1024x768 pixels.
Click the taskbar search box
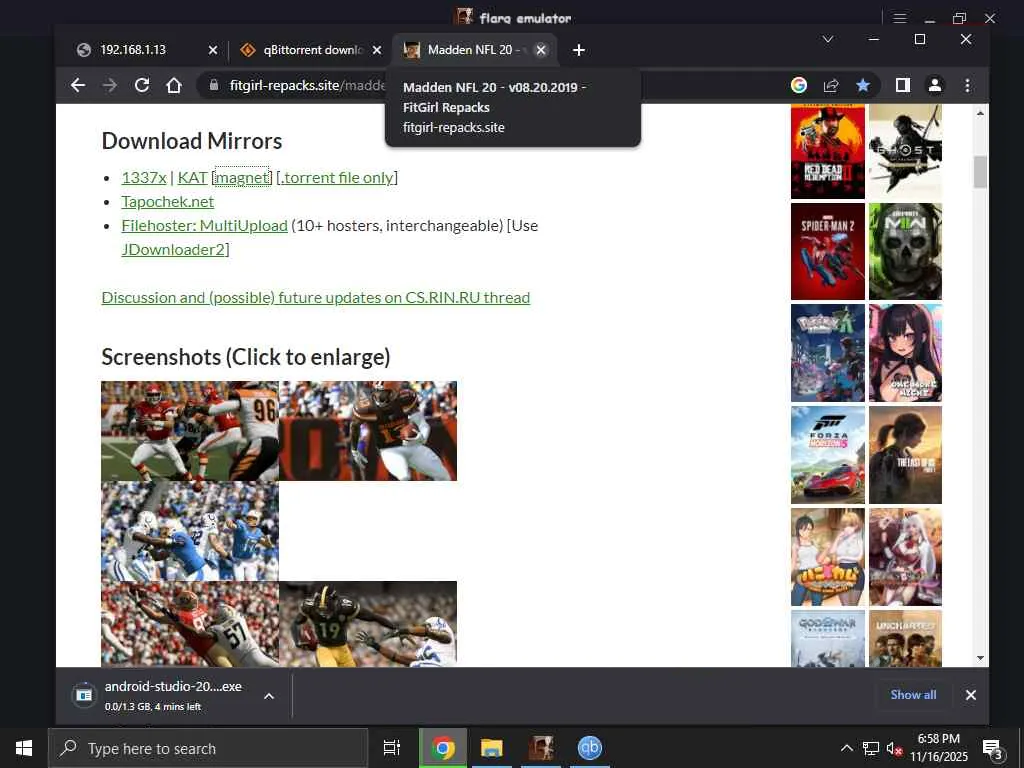tap(208, 748)
